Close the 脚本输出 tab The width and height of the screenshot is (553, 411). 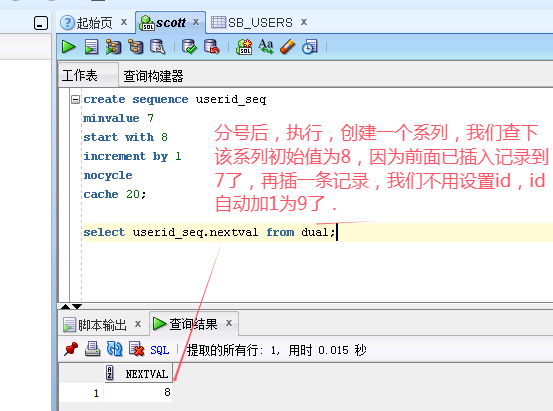point(138,324)
